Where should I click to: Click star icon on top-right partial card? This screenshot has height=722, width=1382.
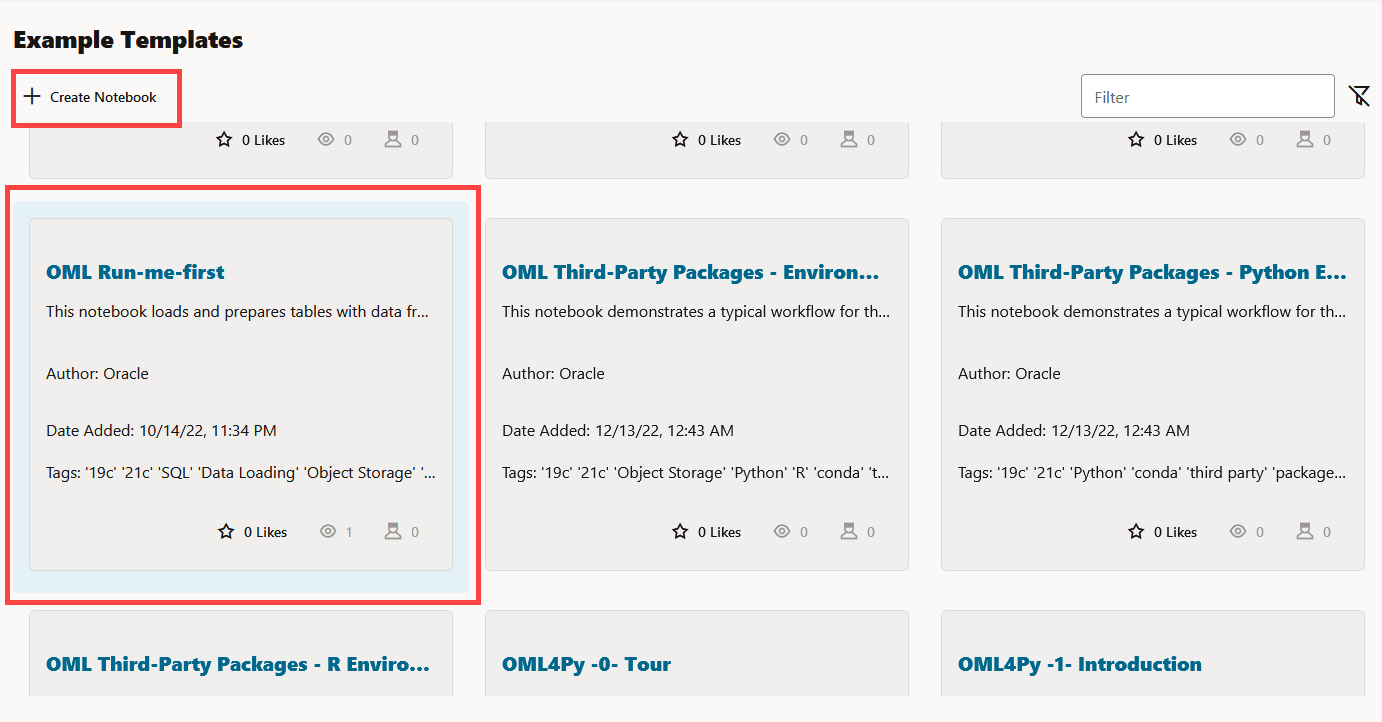coord(1136,140)
